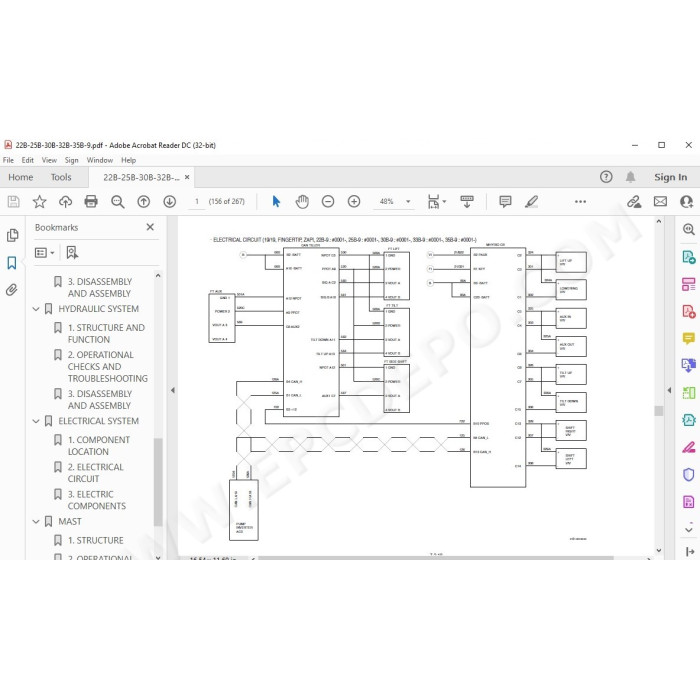The height and width of the screenshot is (700, 700).
Task: Select the highlight pen tool
Action: coord(531,202)
